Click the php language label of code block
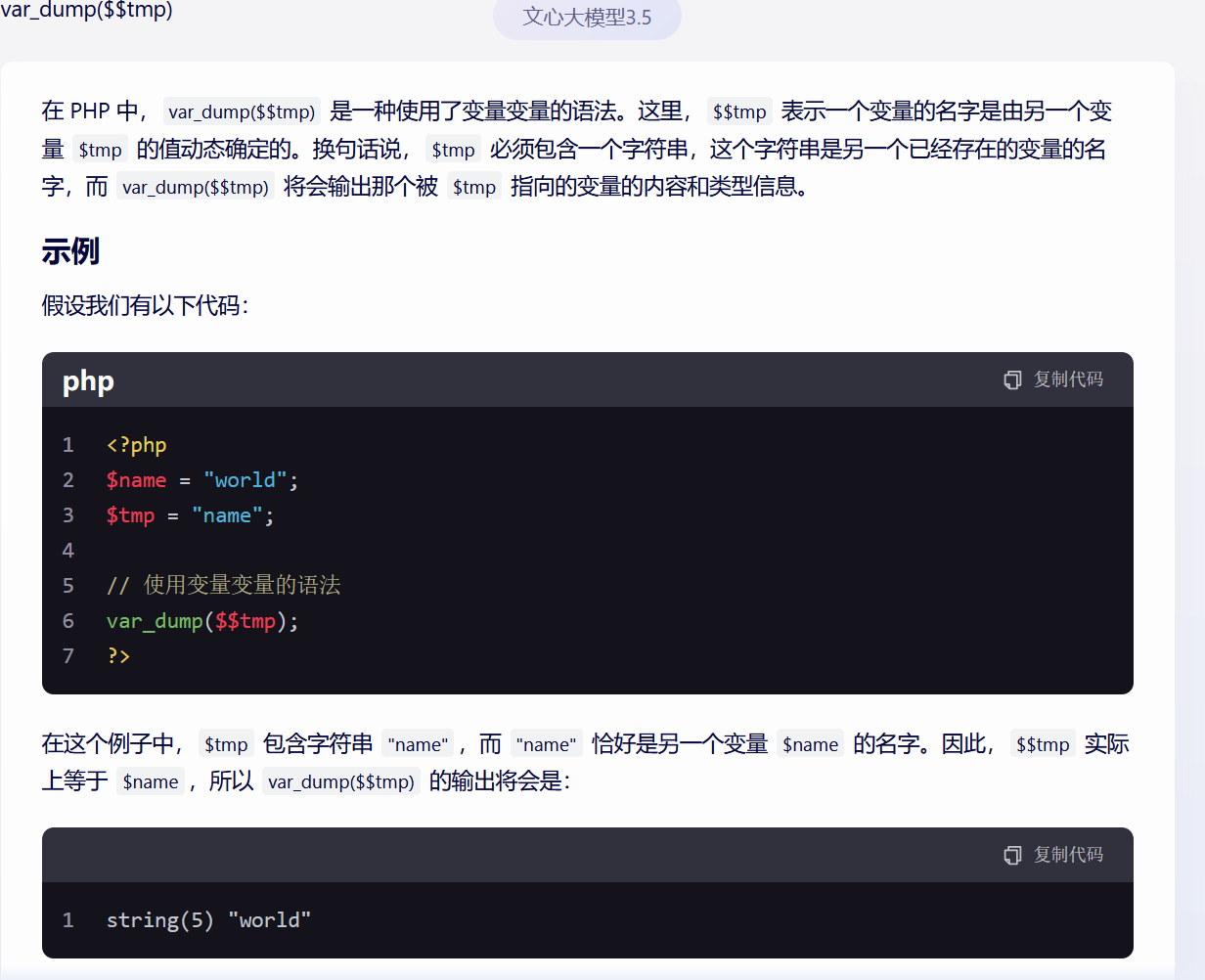 [x=88, y=380]
